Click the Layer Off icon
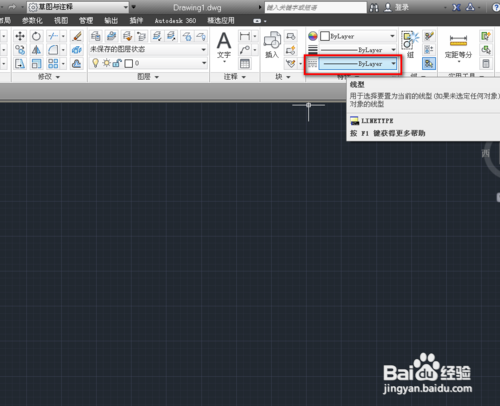Viewport: 500px width, 406px height. pyautogui.click(x=201, y=36)
